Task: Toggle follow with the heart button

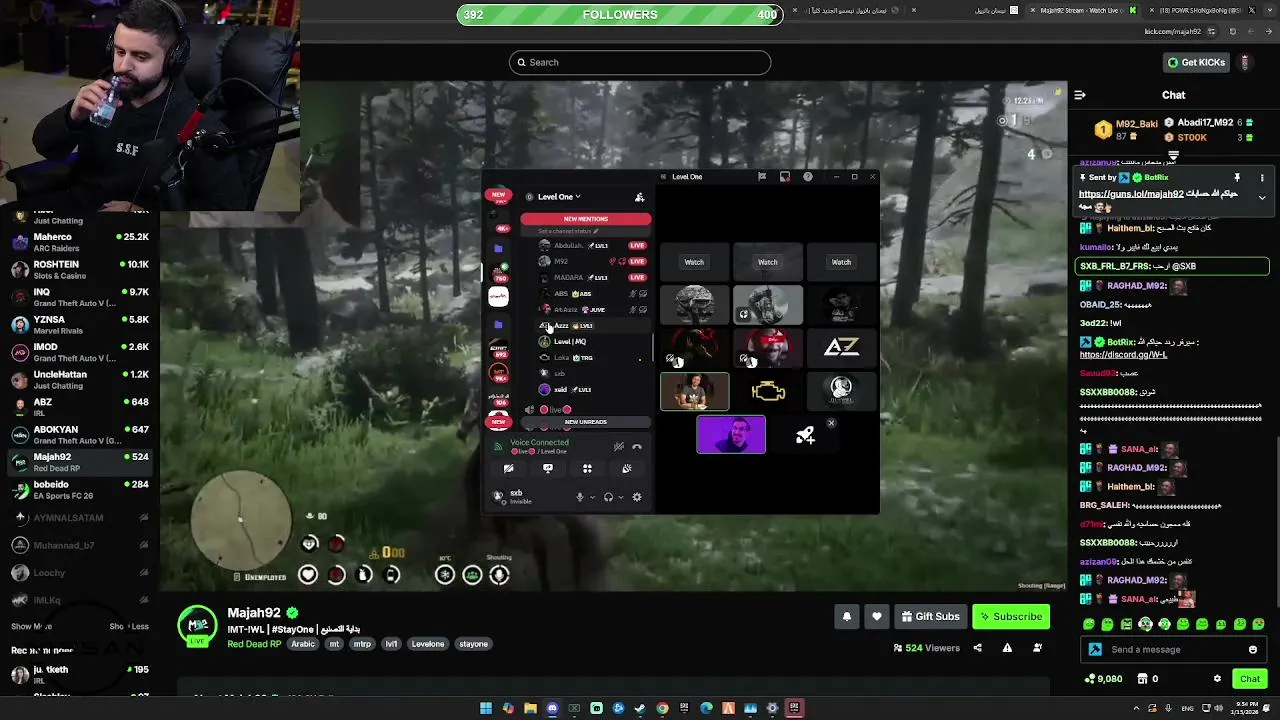Action: tap(876, 616)
